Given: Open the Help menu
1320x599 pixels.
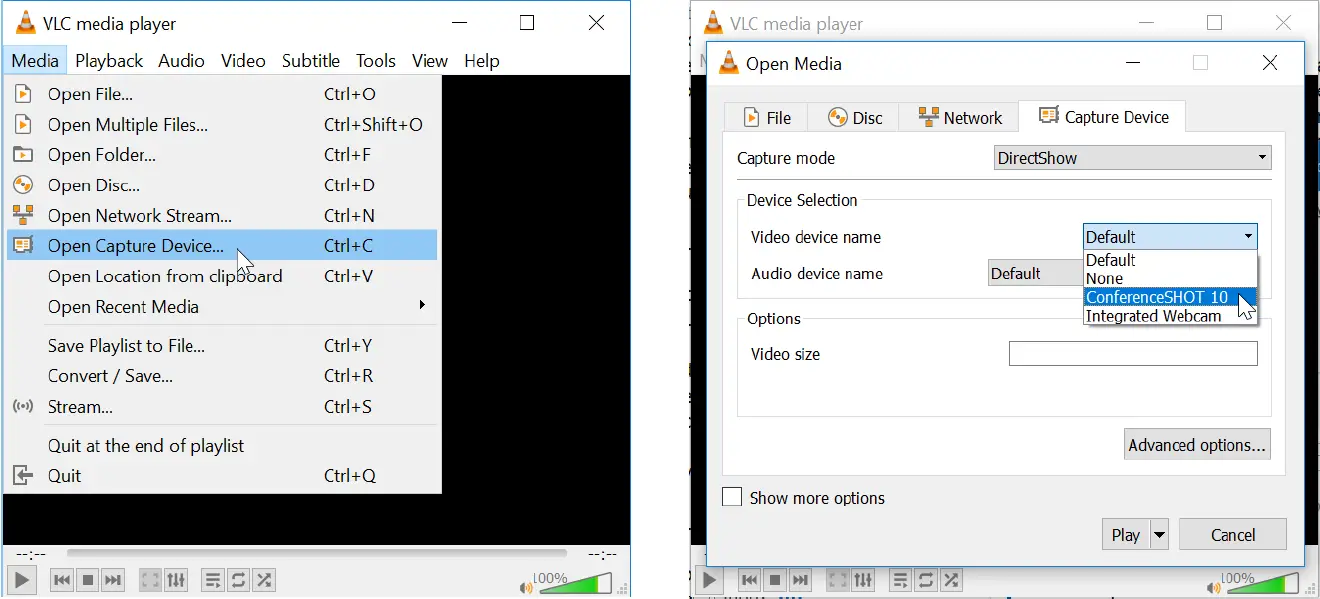Looking at the screenshot, I should (482, 61).
